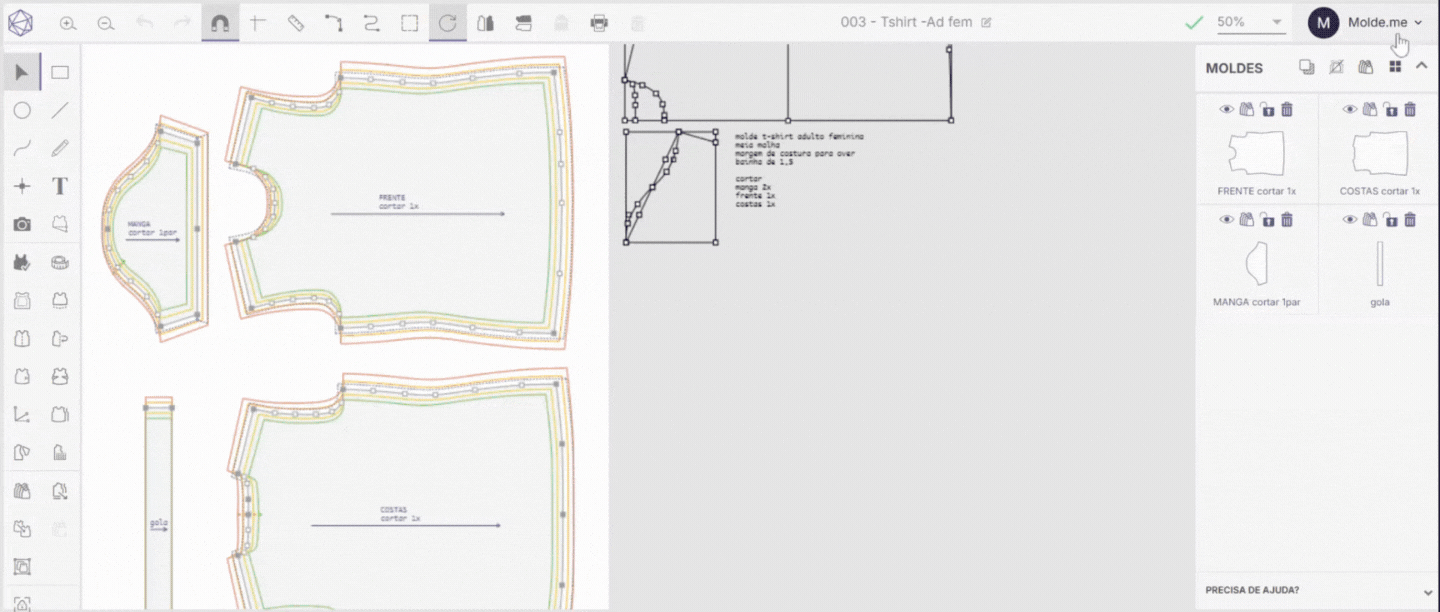Screen dimensions: 1440x612
Task: Activate the pencil freehand tool
Action: [x=59, y=148]
